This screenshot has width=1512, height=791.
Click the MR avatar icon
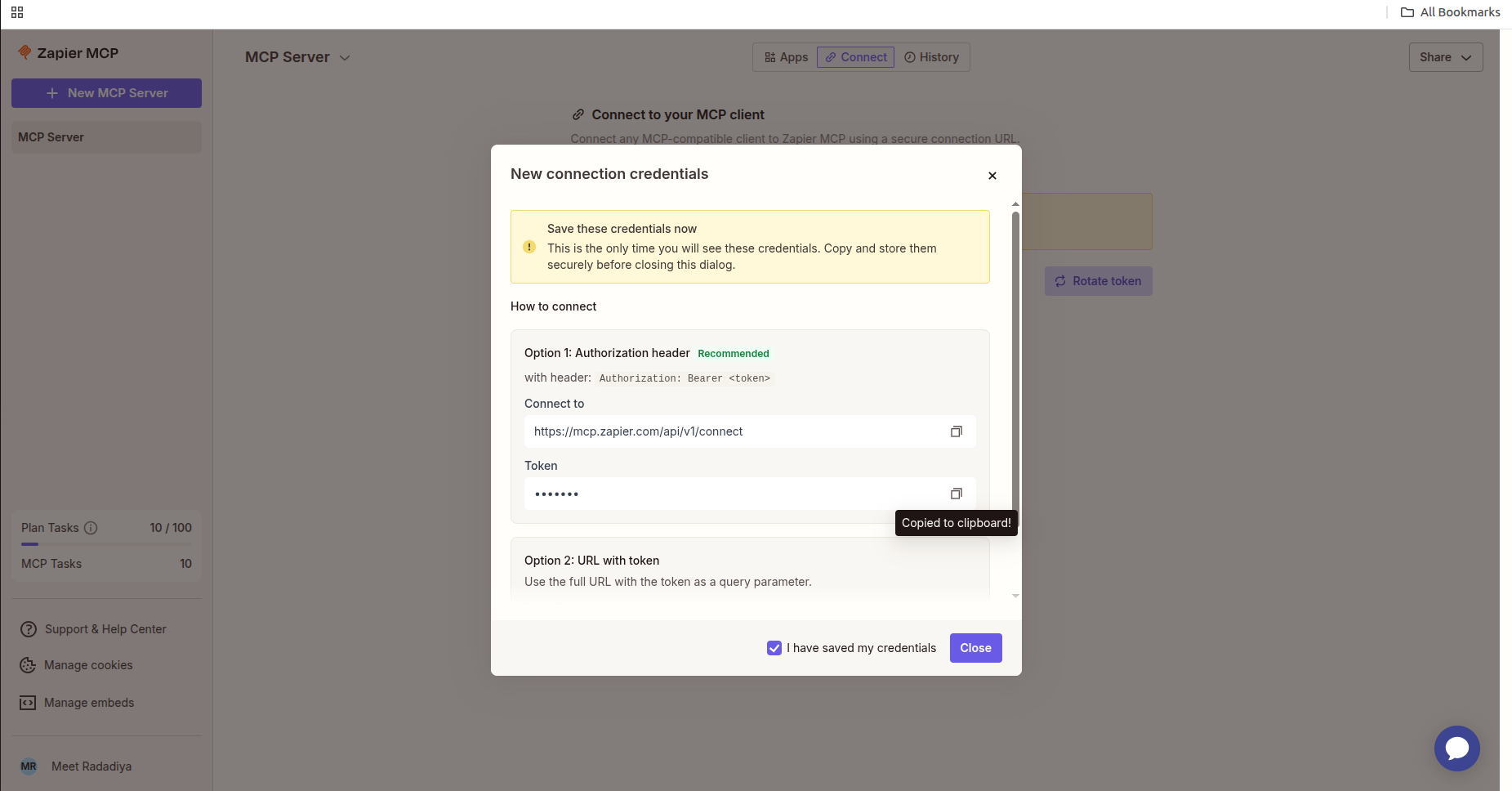point(29,766)
